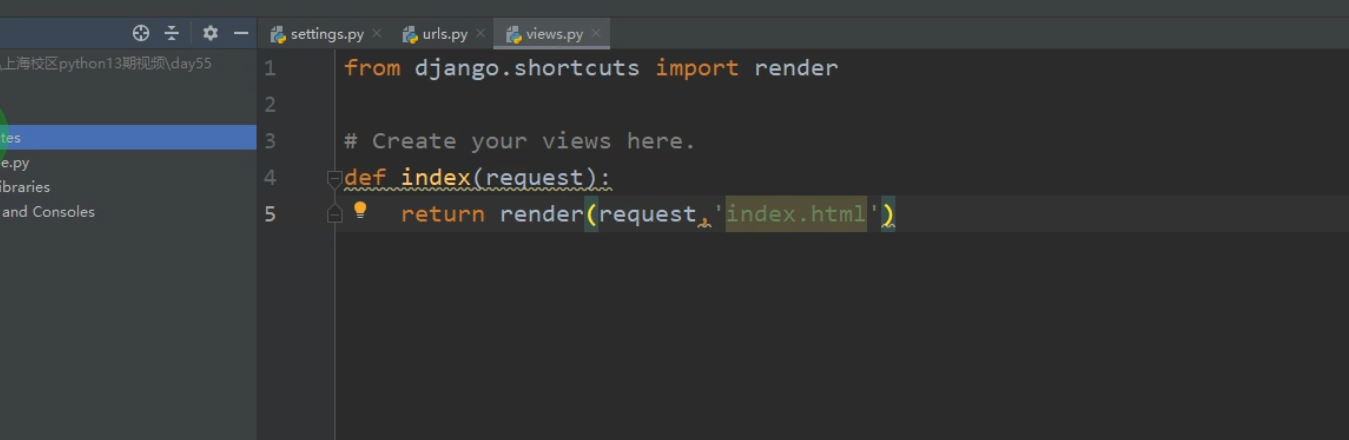Screen dimensions: 1349x440
Task: Collapse the def index function fold marker
Action: point(334,179)
